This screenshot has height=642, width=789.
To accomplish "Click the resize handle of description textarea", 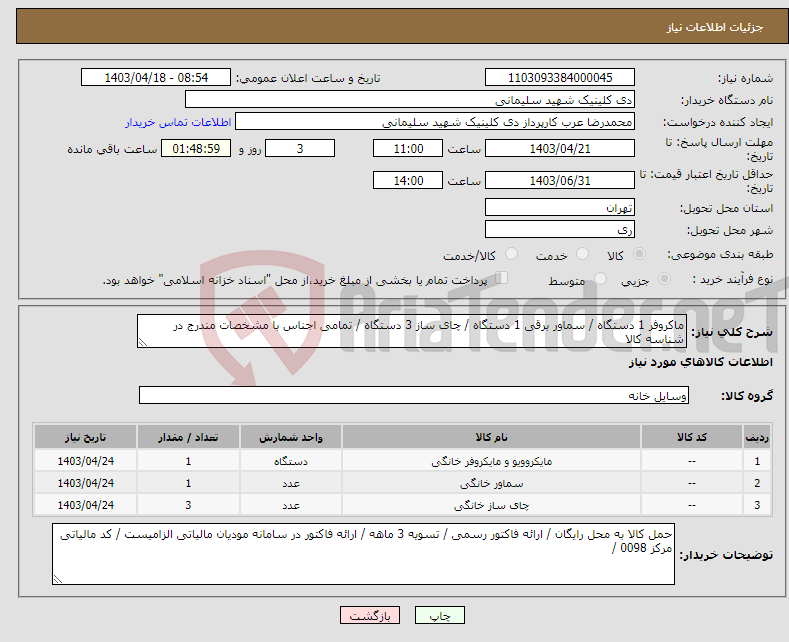I will click(143, 342).
